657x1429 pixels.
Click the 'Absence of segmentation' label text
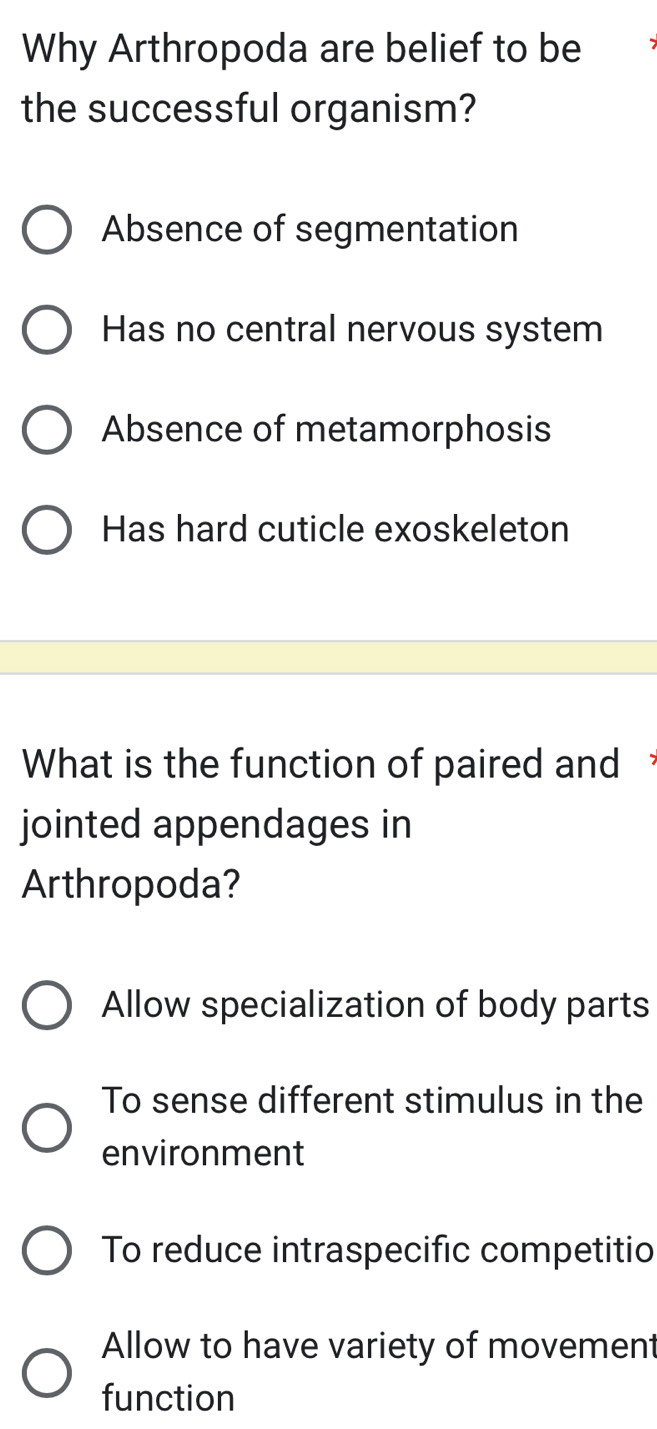pyautogui.click(x=310, y=230)
